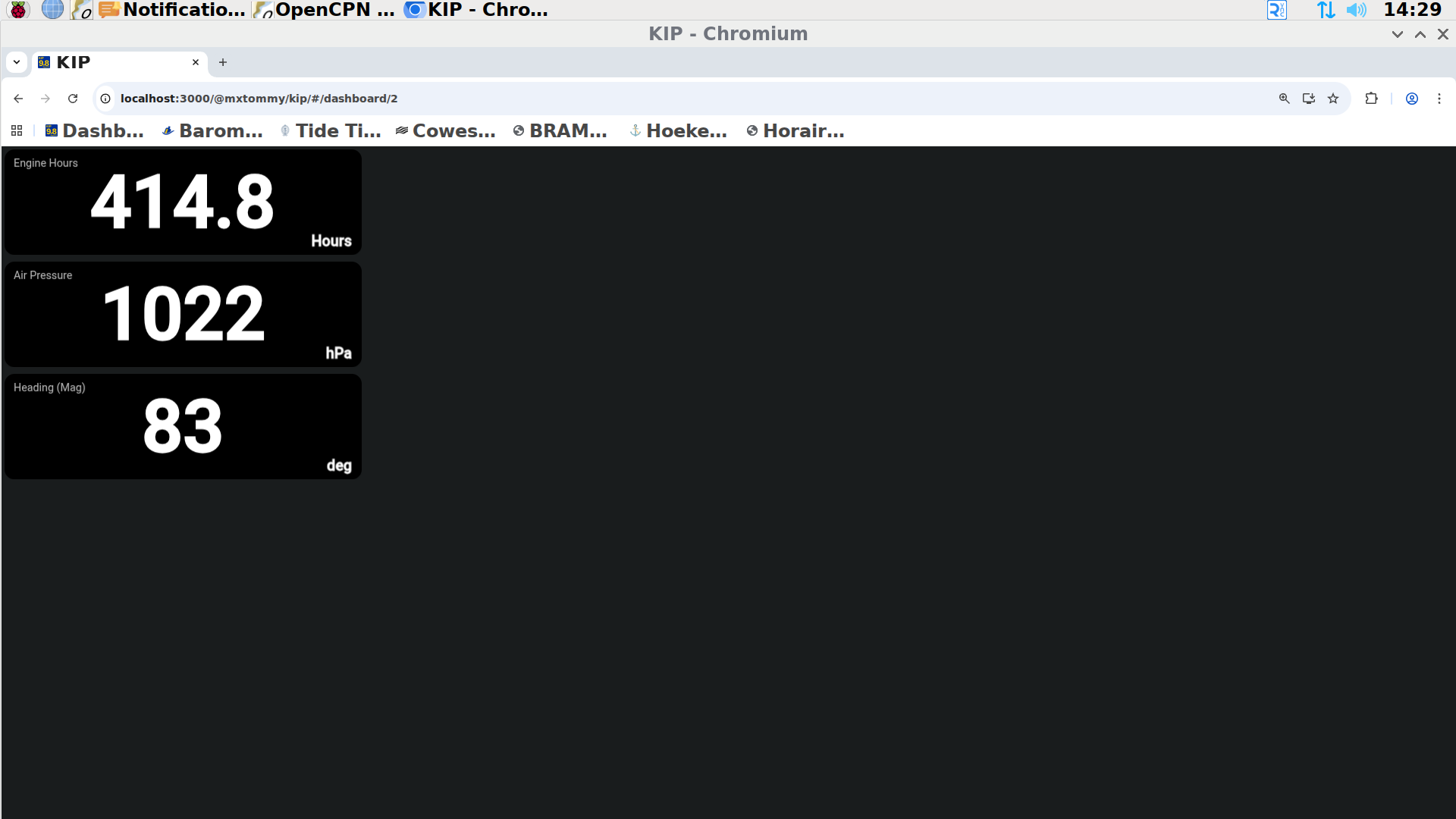The width and height of the screenshot is (1456, 819).
Task: Bookmark this page with star icon
Action: coord(1333,99)
